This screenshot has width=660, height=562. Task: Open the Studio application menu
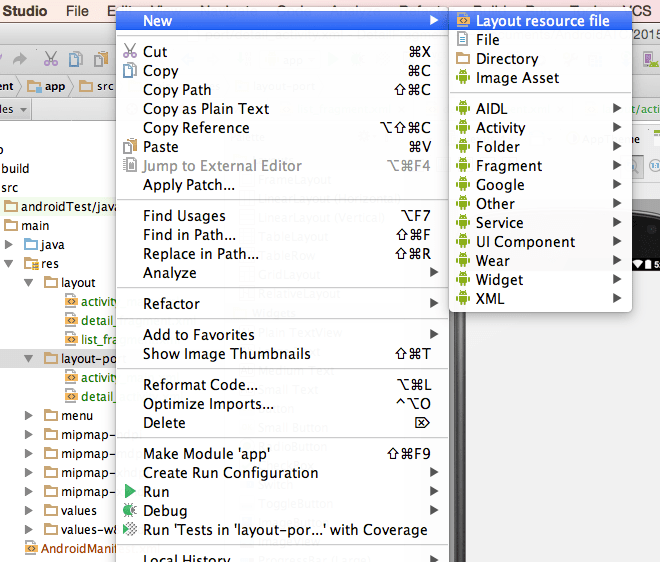coord(24,11)
